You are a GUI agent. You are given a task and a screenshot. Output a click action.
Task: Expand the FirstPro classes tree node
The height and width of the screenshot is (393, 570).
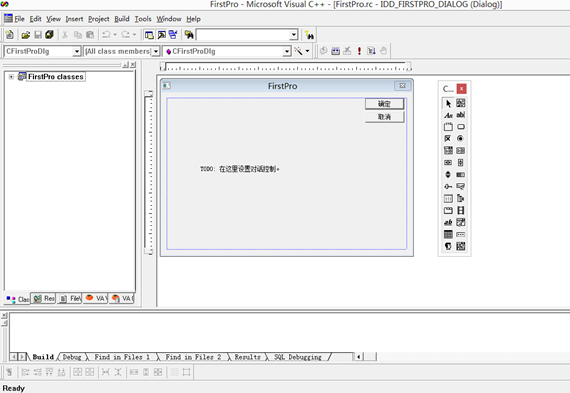pos(11,77)
